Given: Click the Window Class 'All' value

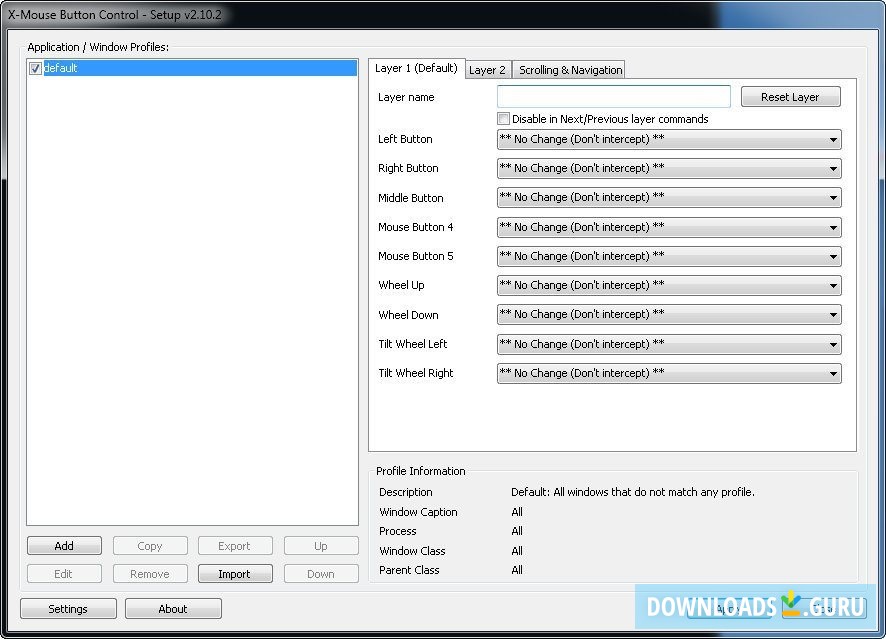Looking at the screenshot, I should (x=517, y=551).
